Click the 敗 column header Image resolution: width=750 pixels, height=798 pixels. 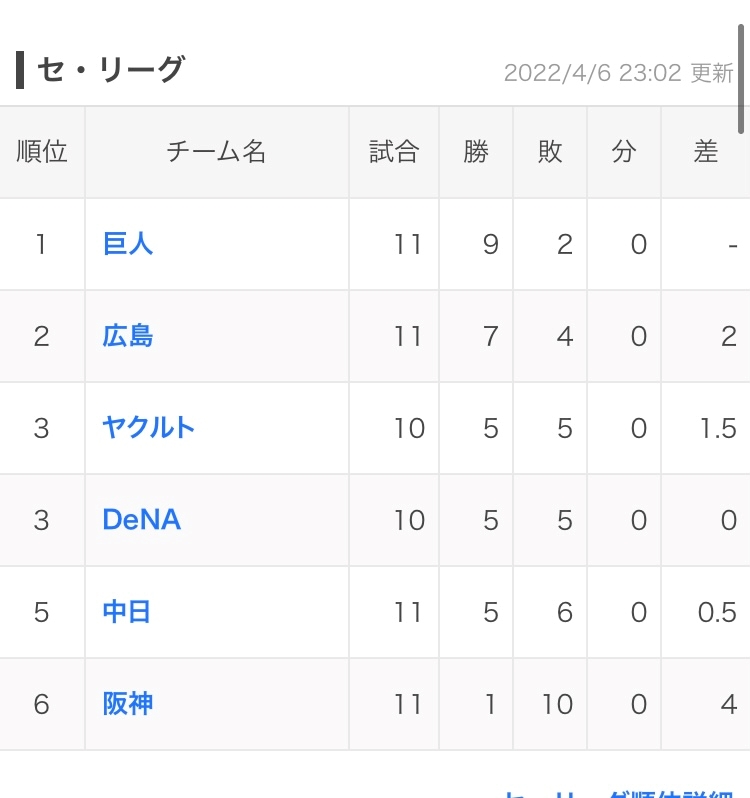(x=550, y=152)
